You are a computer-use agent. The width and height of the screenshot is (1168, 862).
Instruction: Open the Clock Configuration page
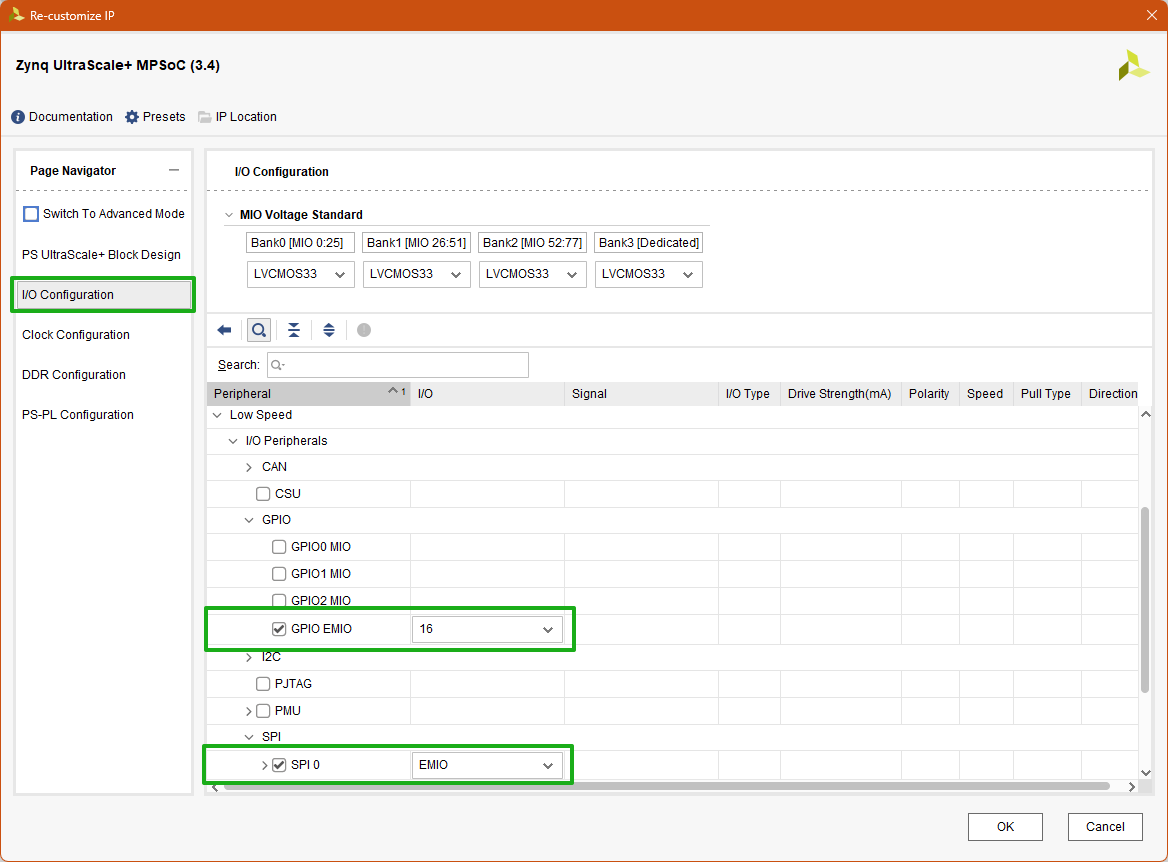click(76, 335)
